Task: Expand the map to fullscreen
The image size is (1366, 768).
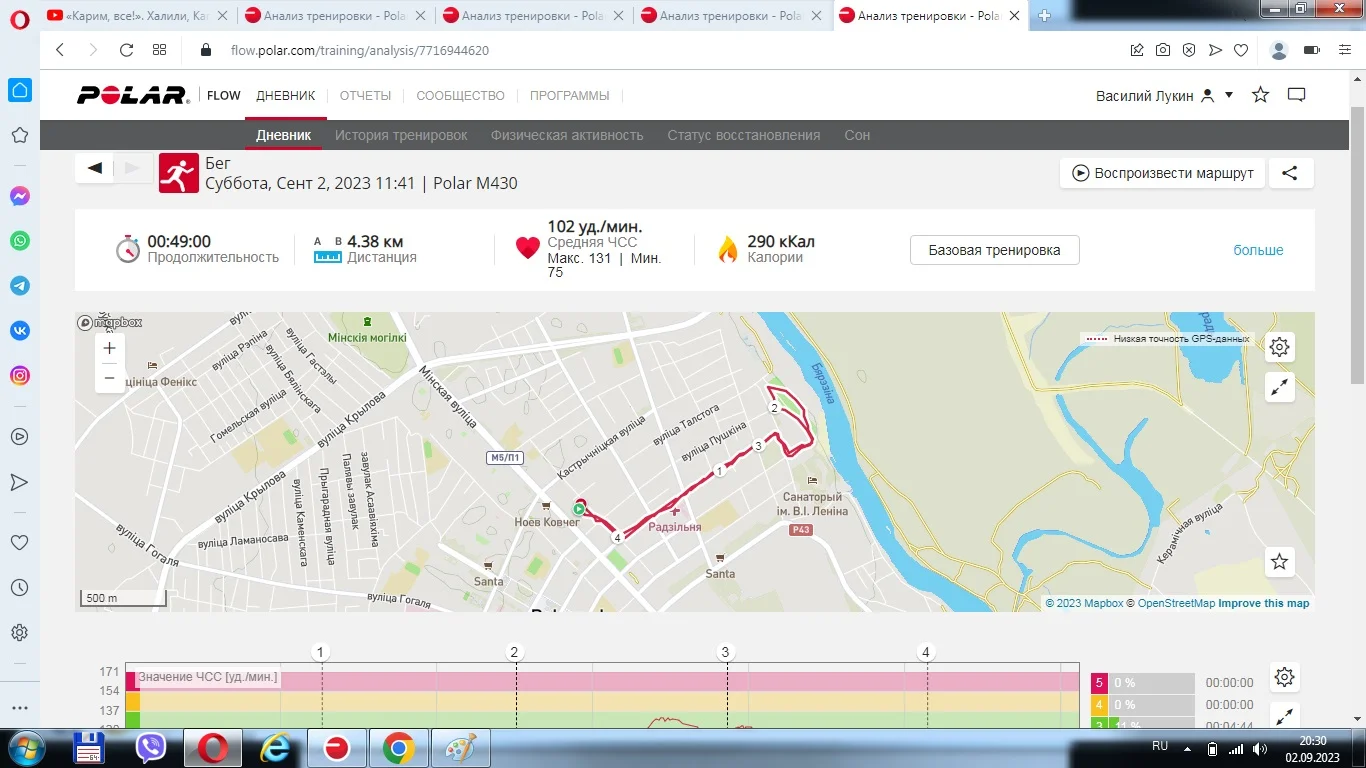Action: (1279, 388)
